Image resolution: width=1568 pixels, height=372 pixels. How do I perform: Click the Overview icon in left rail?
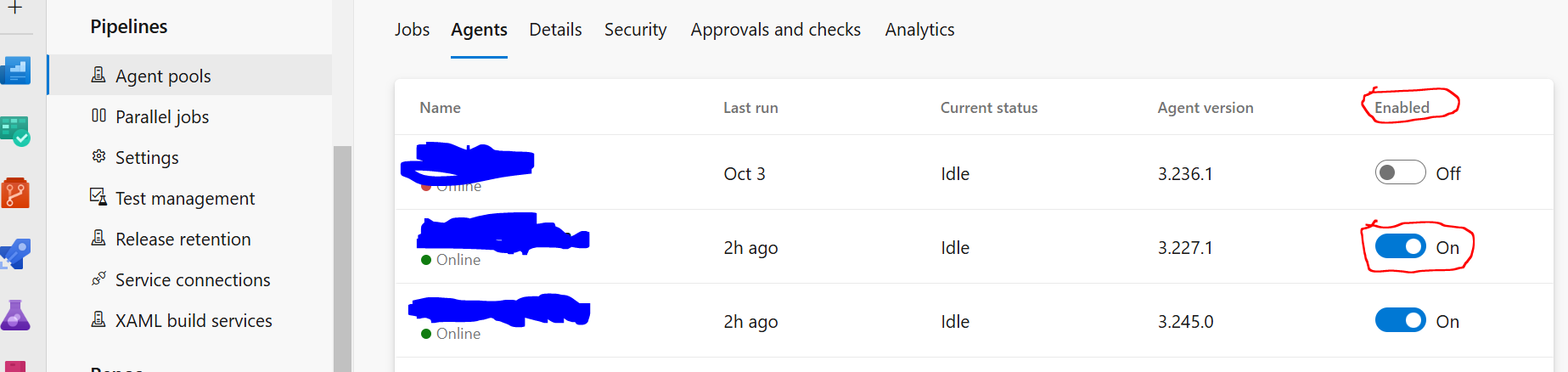pyautogui.click(x=15, y=70)
